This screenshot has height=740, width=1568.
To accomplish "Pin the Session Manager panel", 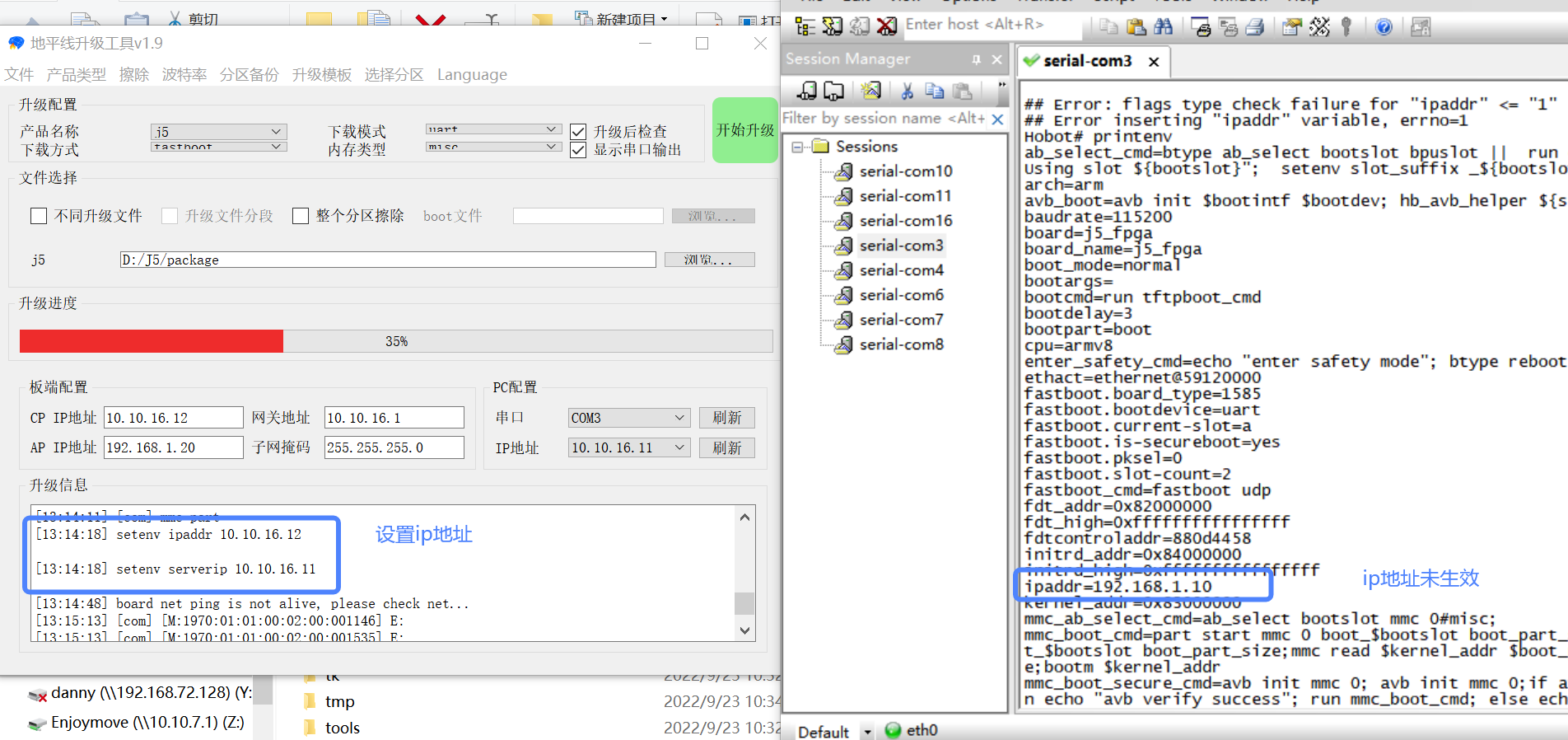I will point(976,59).
